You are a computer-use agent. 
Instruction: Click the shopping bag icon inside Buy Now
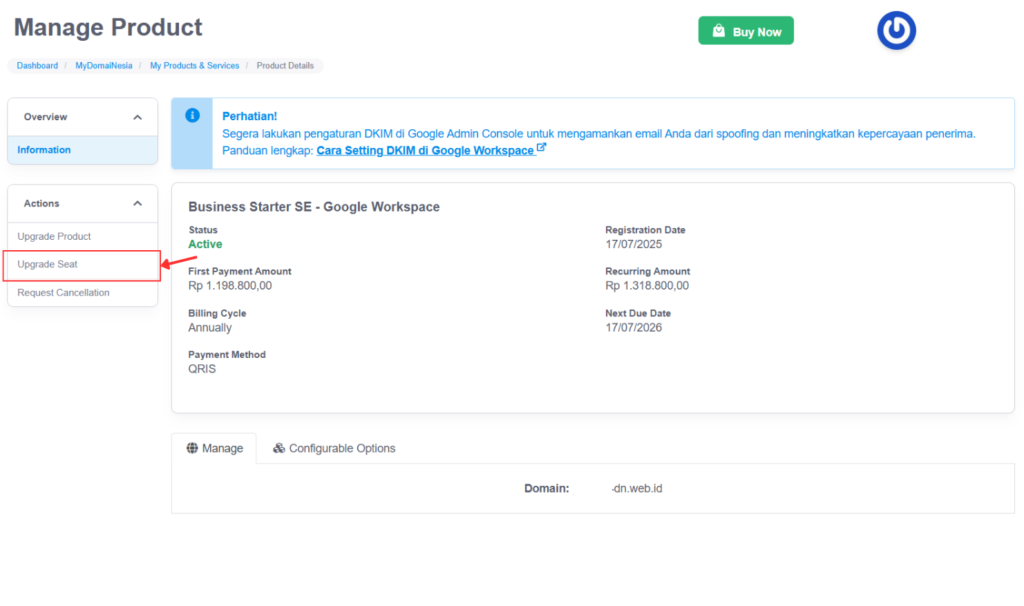pos(718,31)
